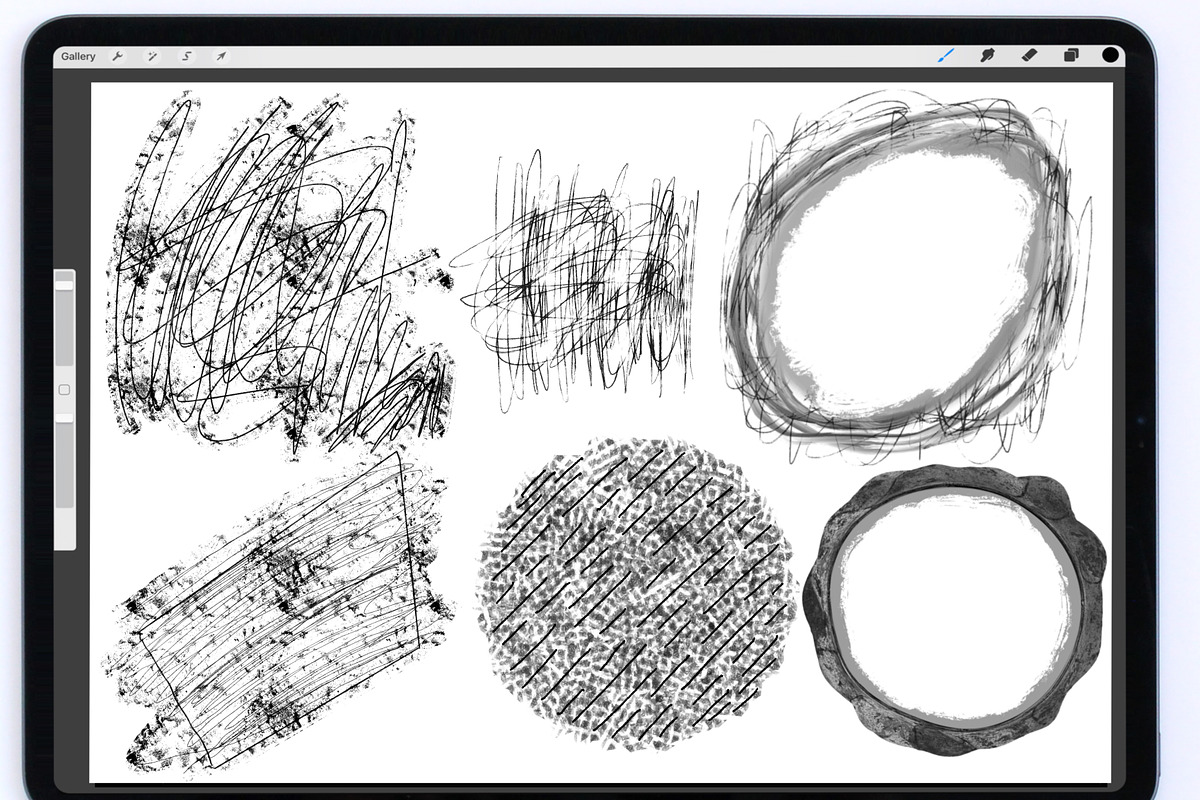Select the Eraser tool
1200x800 pixels.
[x=1028, y=55]
